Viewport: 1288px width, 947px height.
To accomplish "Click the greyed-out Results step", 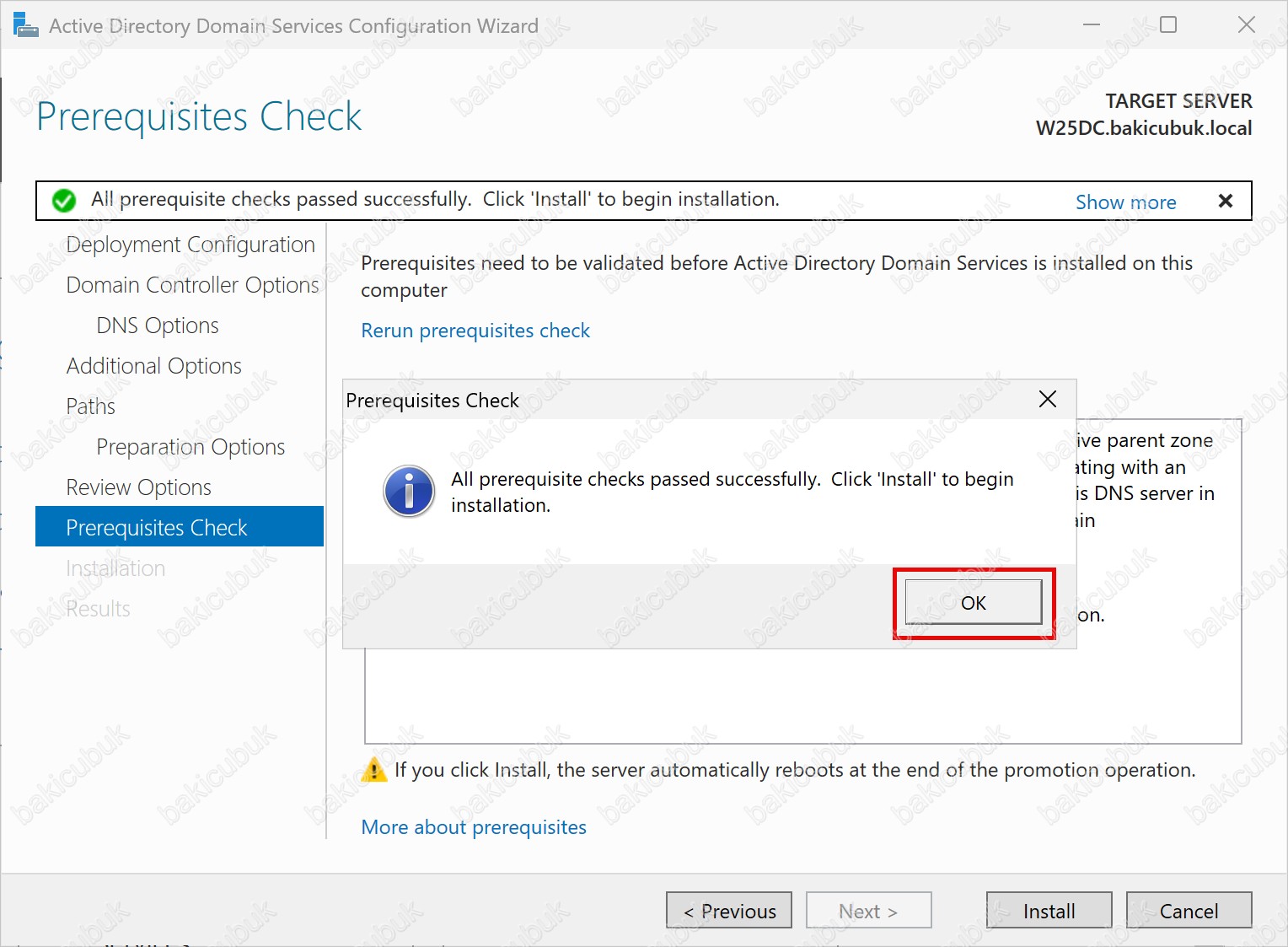I will pos(98,609).
